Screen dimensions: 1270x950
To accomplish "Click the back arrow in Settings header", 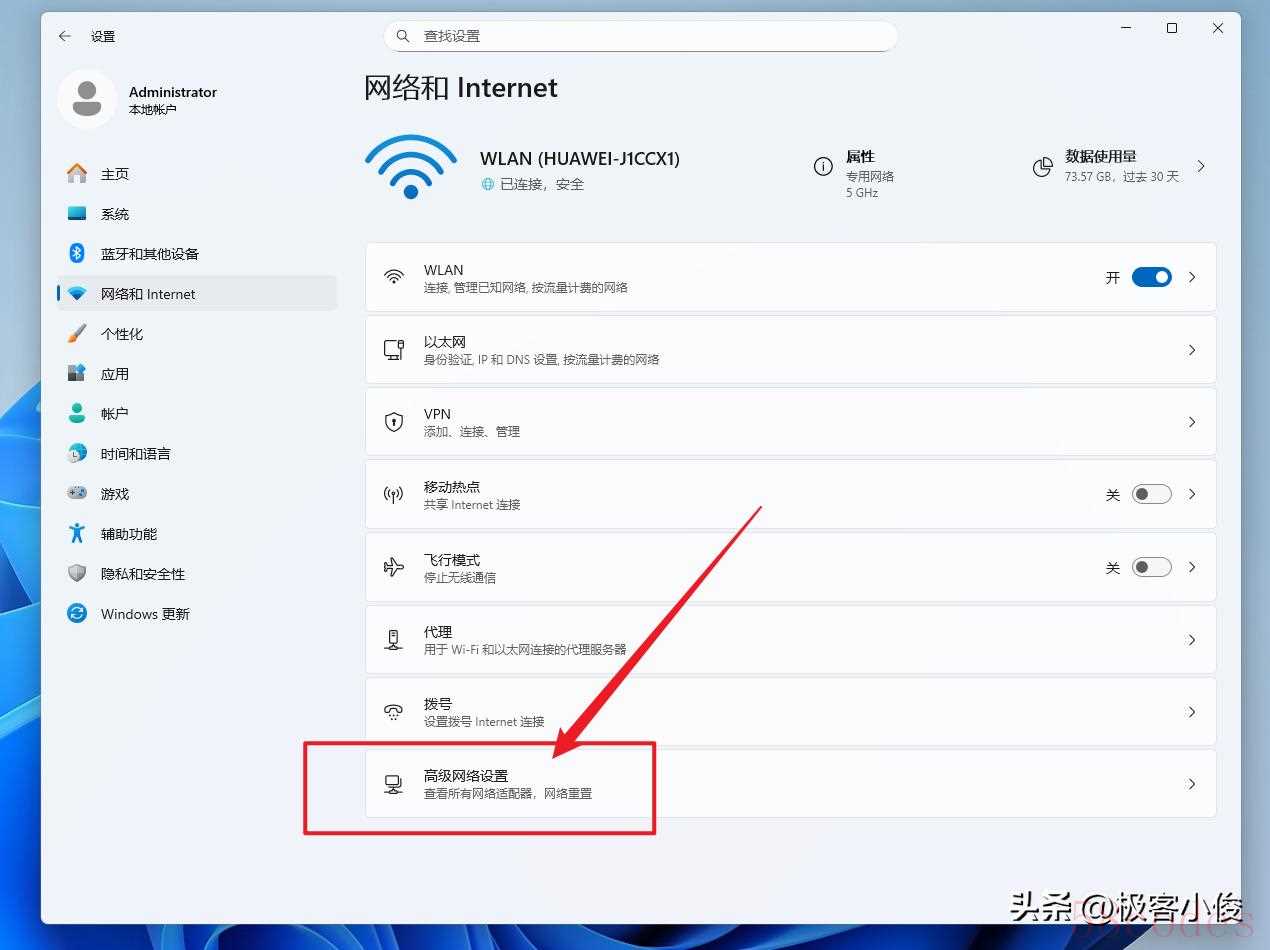I will pyautogui.click(x=65, y=36).
